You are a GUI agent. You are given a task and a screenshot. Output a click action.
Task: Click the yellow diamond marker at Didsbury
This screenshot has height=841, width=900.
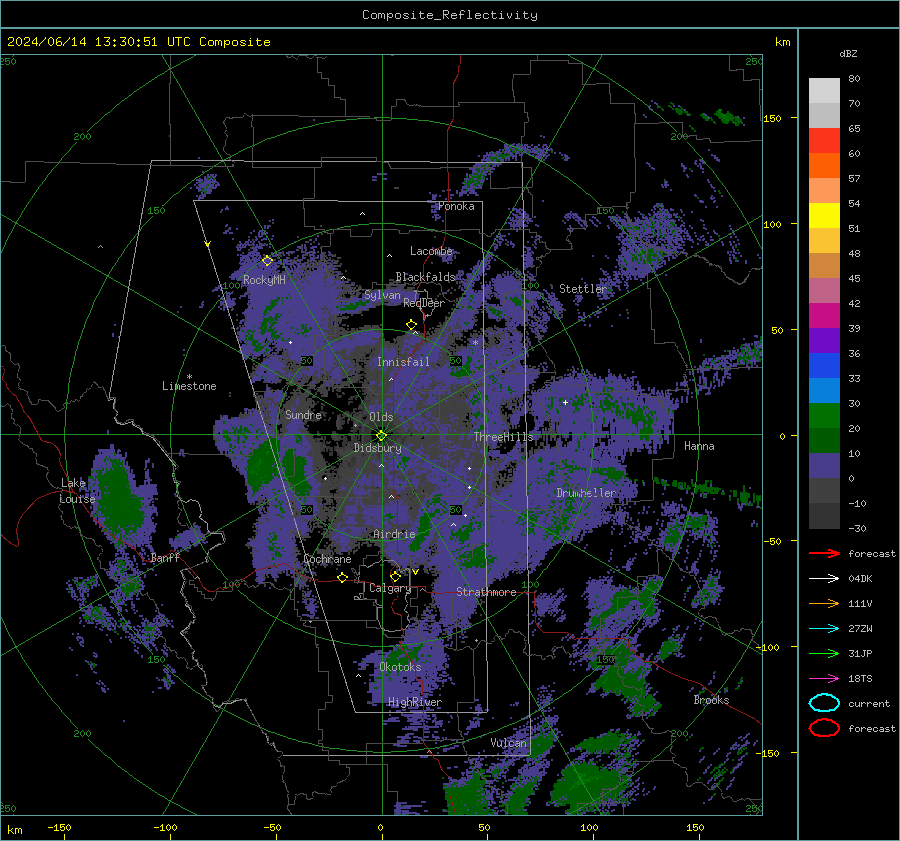tap(382, 436)
